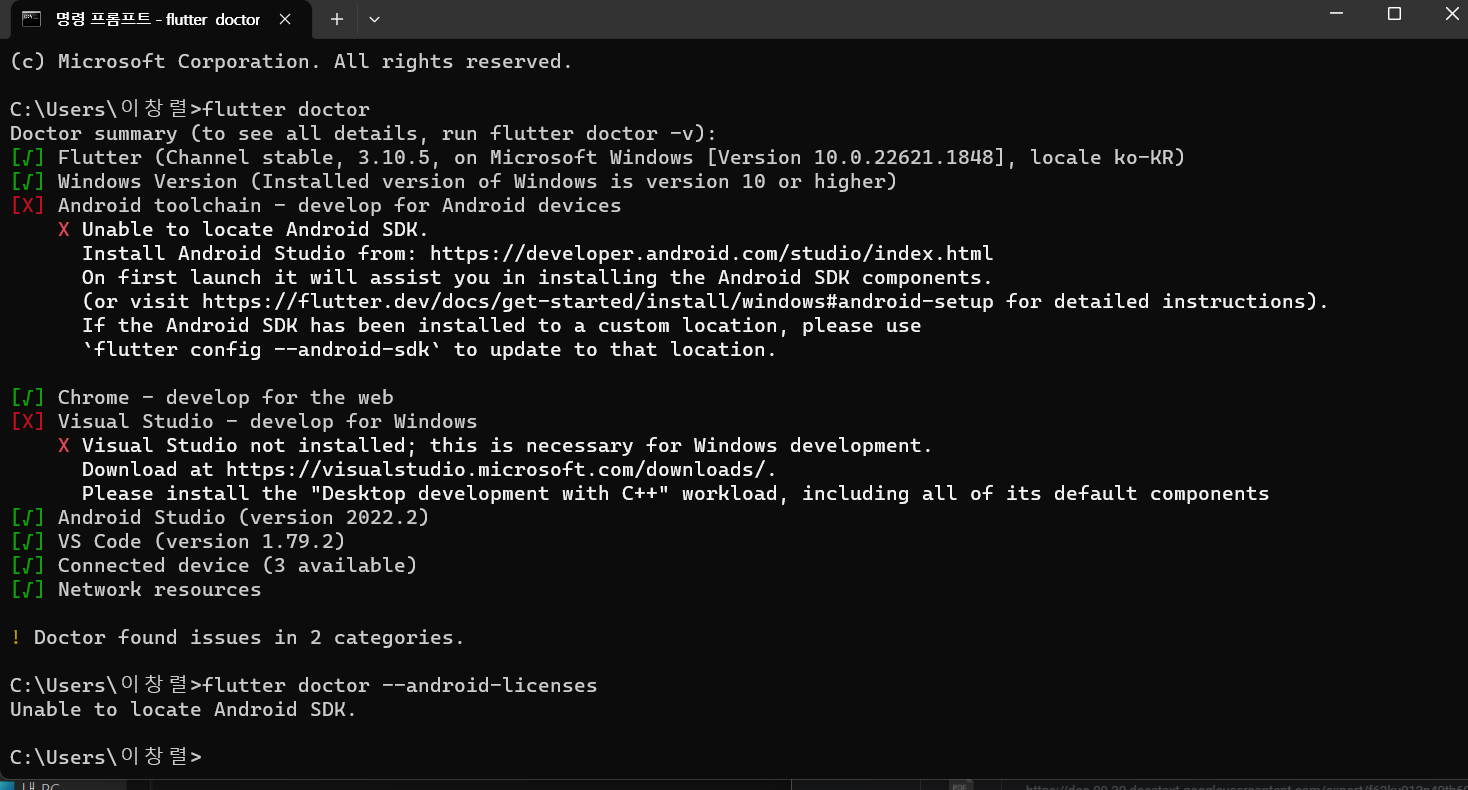Open a new terminal tab with plus button
Viewport: 1468px width, 790px height.
(x=337, y=19)
